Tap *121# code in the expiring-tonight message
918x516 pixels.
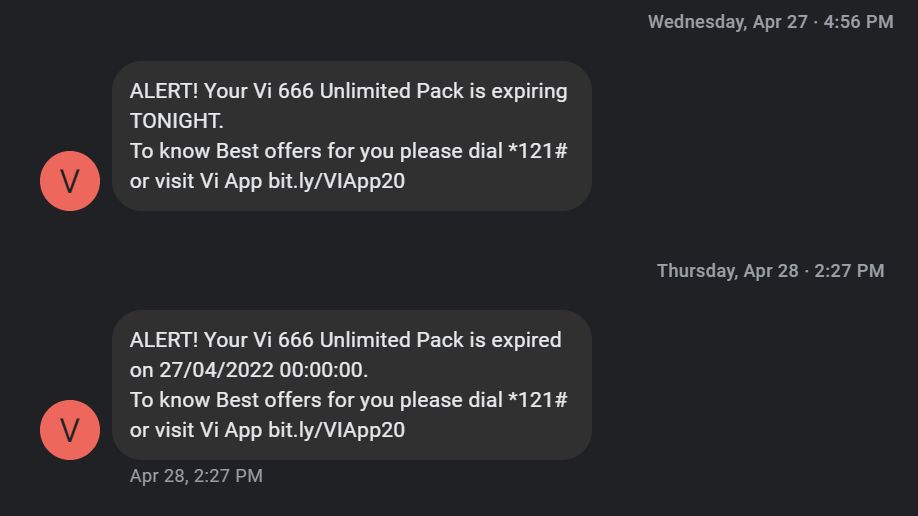[538, 151]
